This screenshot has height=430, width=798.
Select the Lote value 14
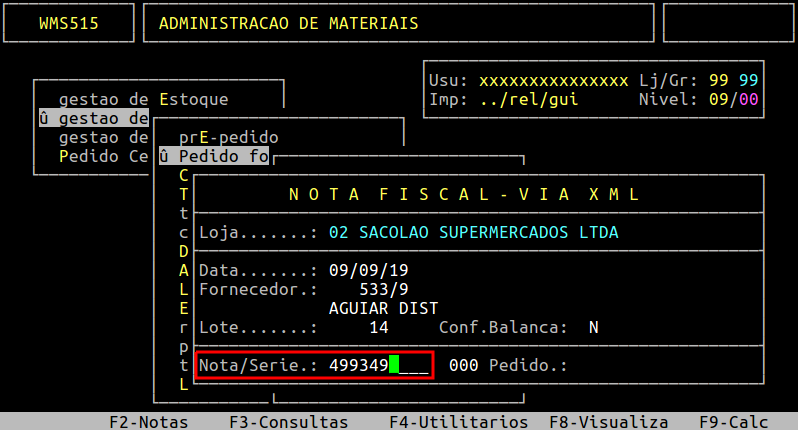(379, 327)
